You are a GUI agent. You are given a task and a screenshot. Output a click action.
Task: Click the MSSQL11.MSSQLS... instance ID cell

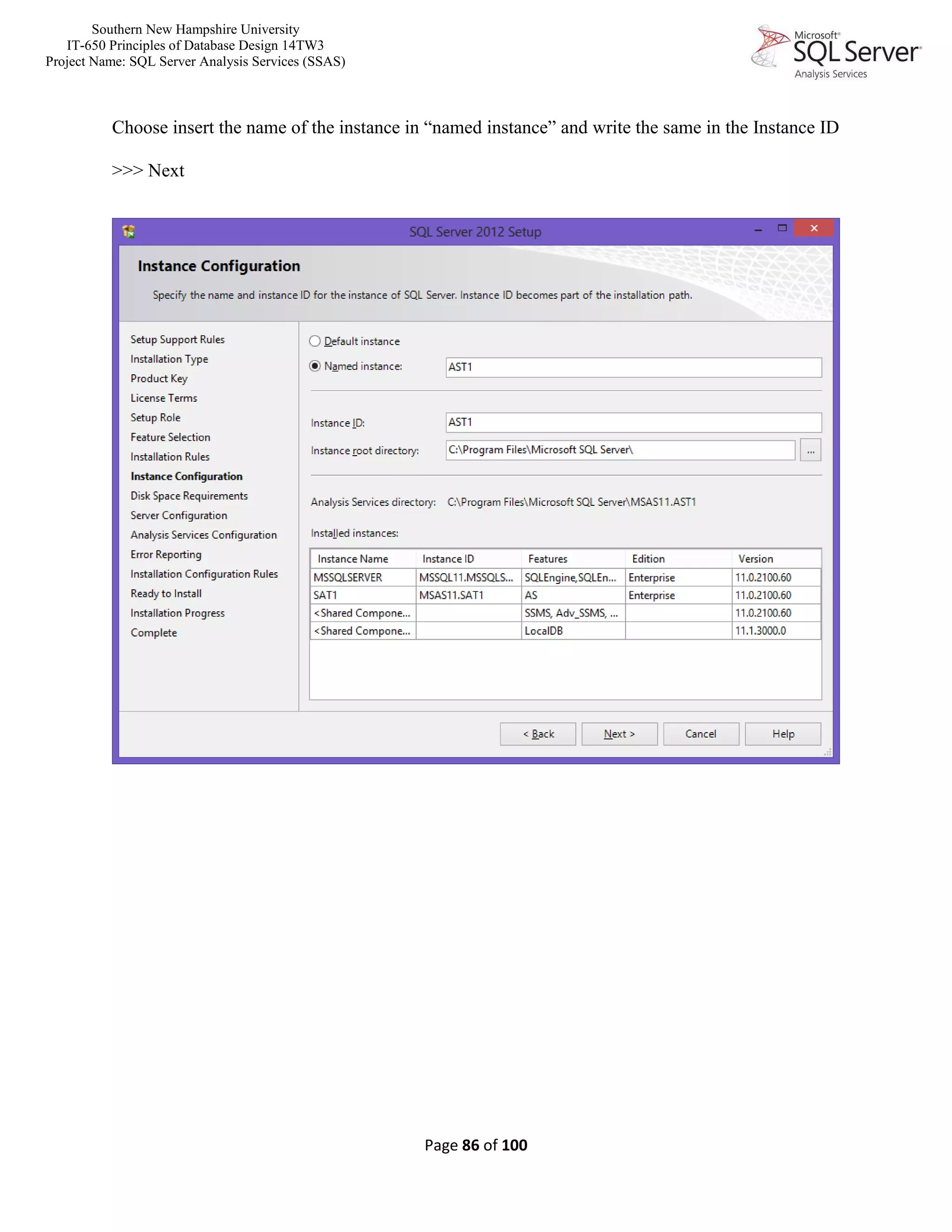[x=469, y=577]
